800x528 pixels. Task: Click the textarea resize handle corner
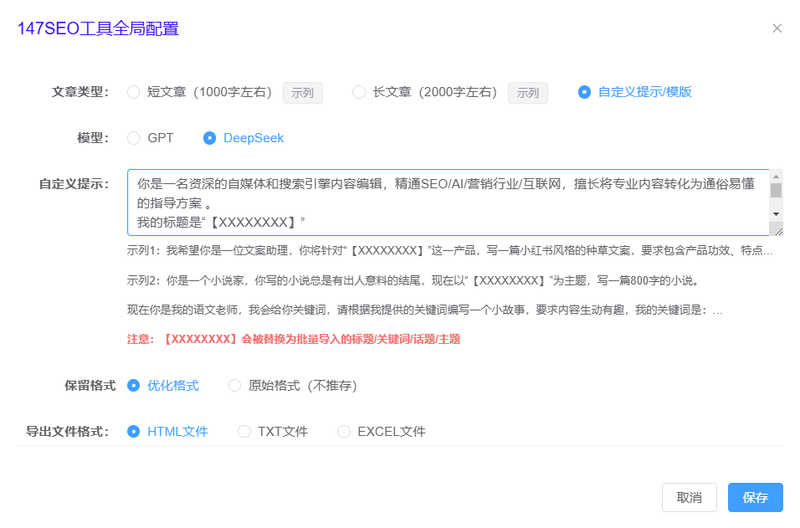coord(777,230)
